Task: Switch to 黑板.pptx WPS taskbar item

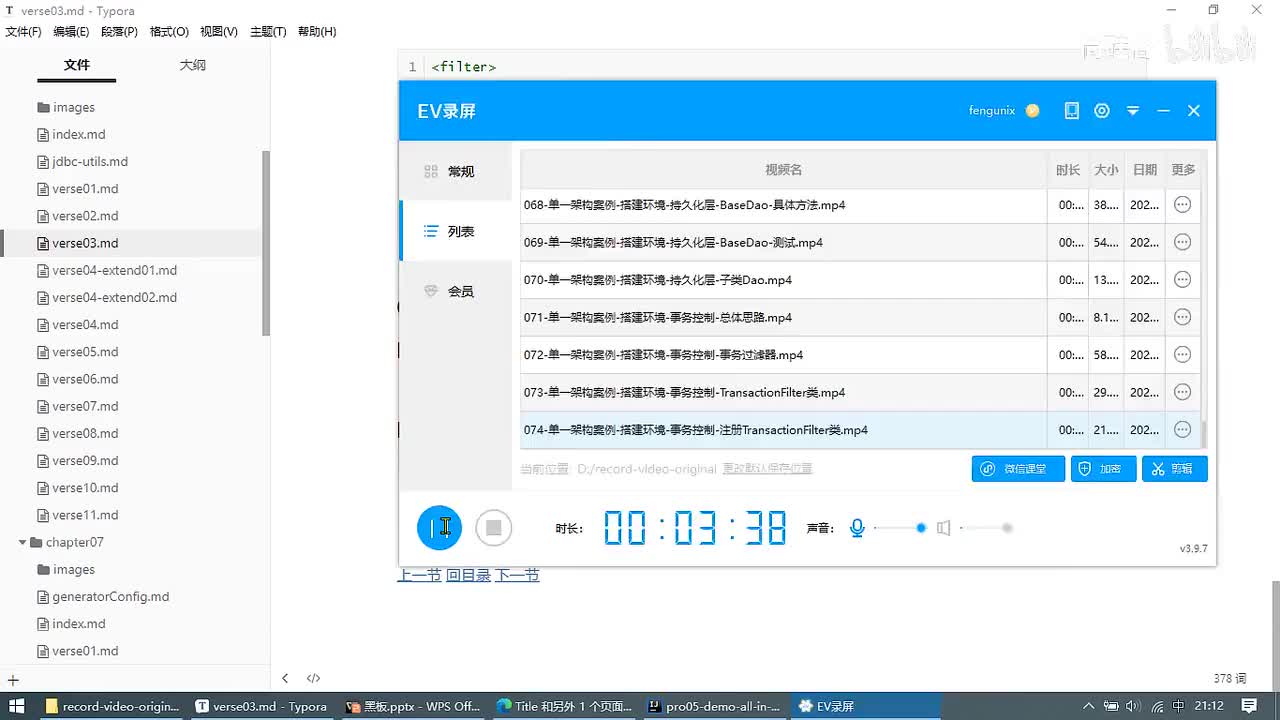Action: click(414, 706)
